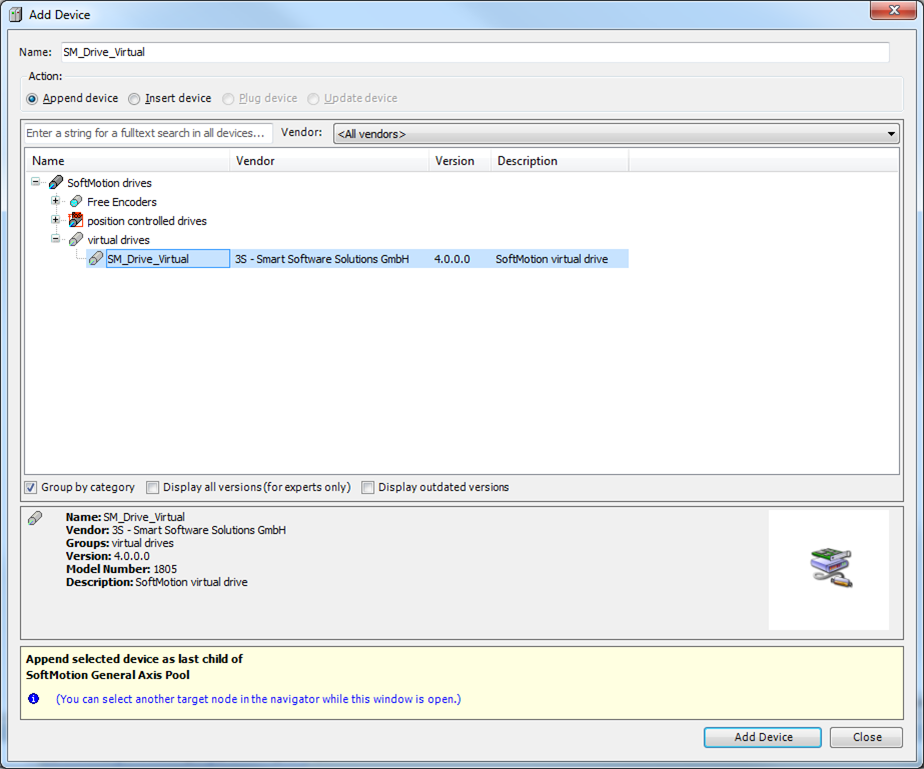924x769 pixels.
Task: Click the fulltext device search field
Action: tap(148, 133)
